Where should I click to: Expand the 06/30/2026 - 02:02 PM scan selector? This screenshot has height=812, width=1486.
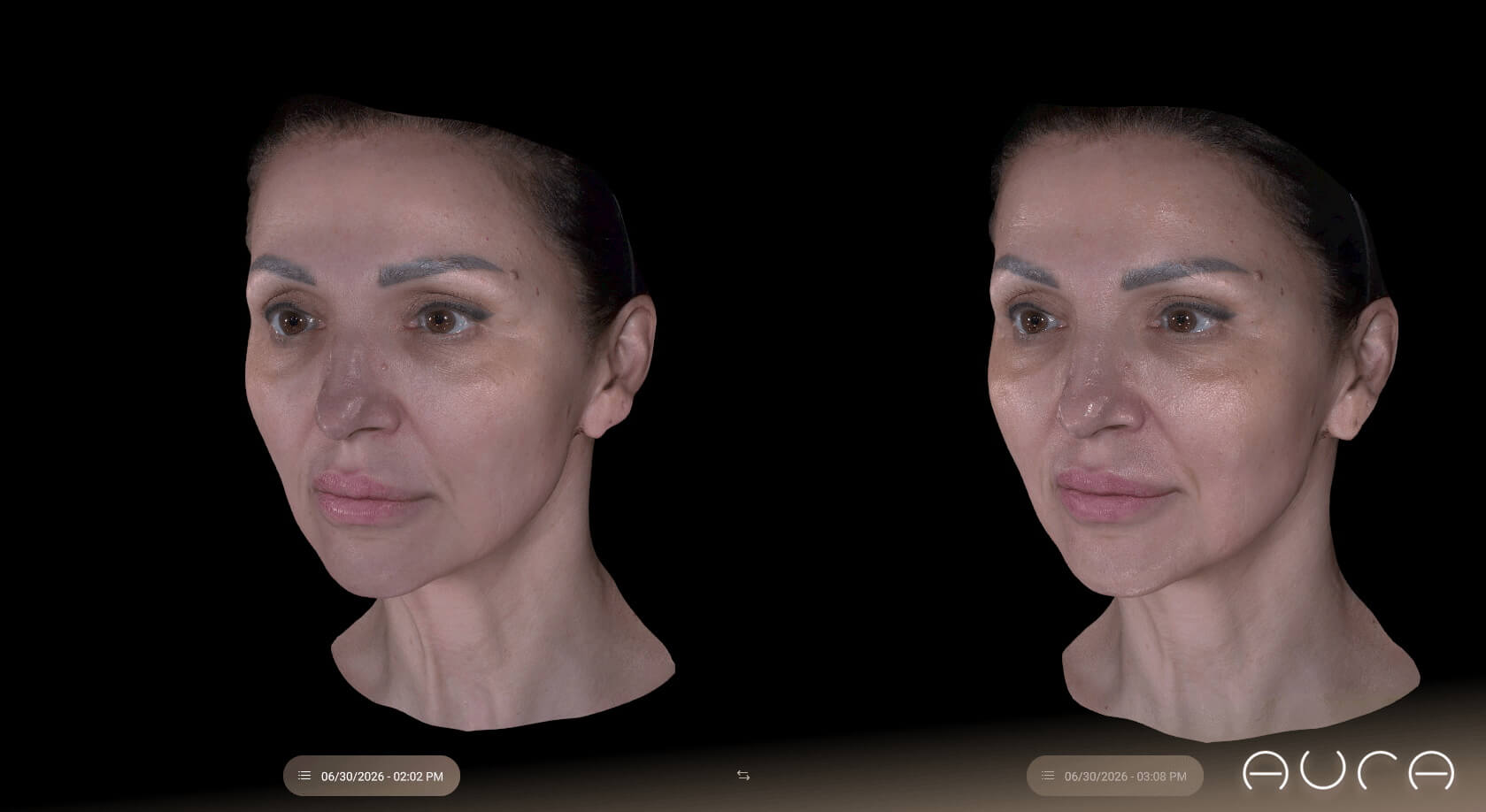click(372, 776)
